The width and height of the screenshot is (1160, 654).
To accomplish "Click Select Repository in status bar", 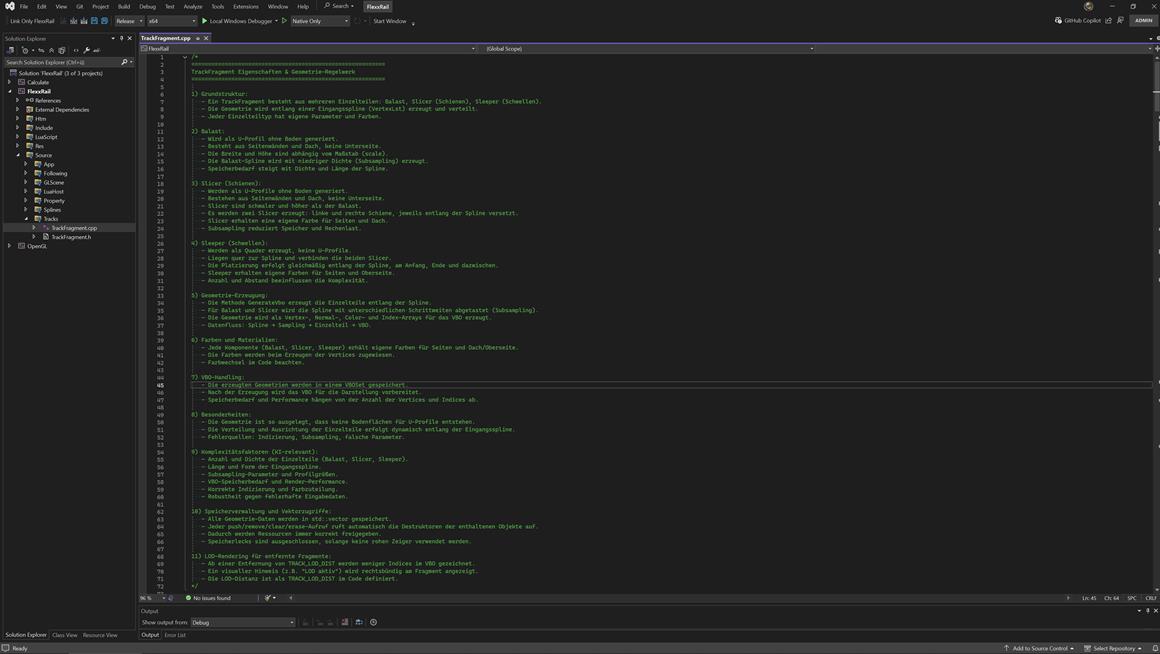I will [x=1113, y=648].
